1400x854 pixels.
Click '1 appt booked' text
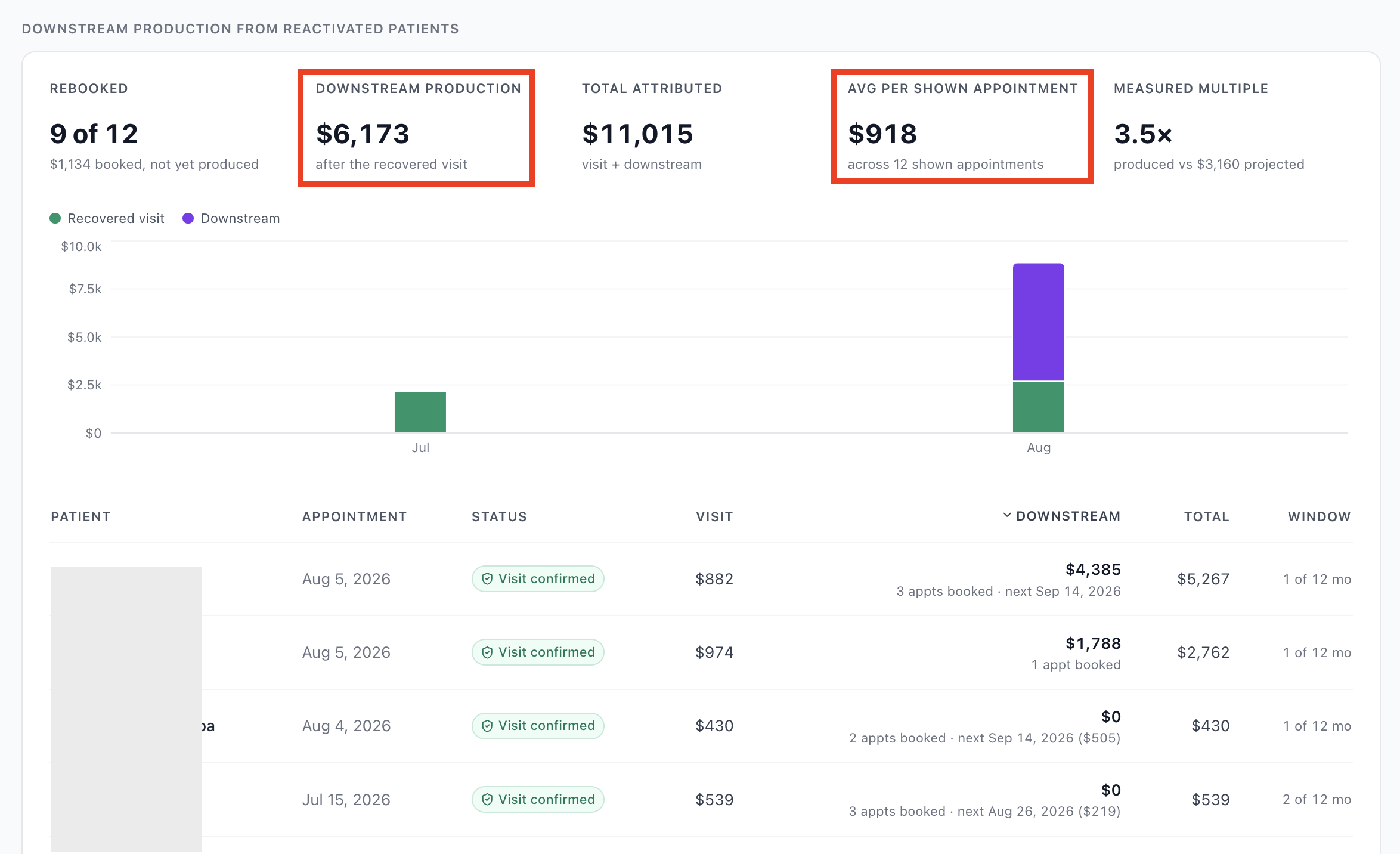pos(1076,665)
